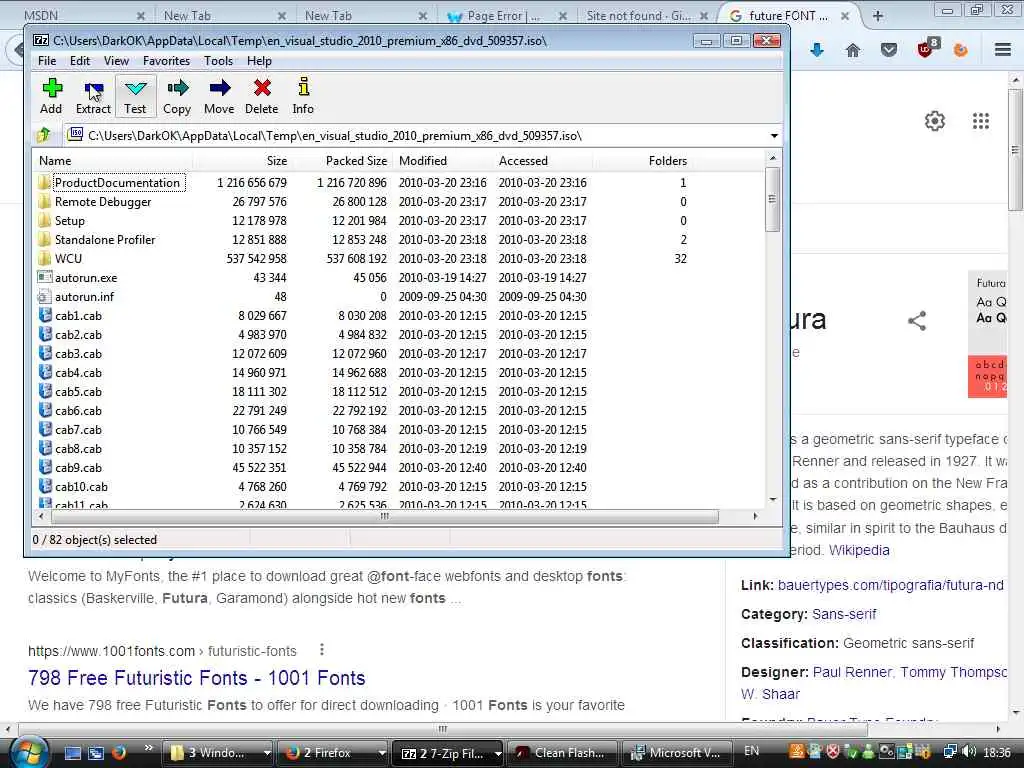The width and height of the screenshot is (1024, 768).
Task: Open the Wikipedia link
Action: point(859,550)
